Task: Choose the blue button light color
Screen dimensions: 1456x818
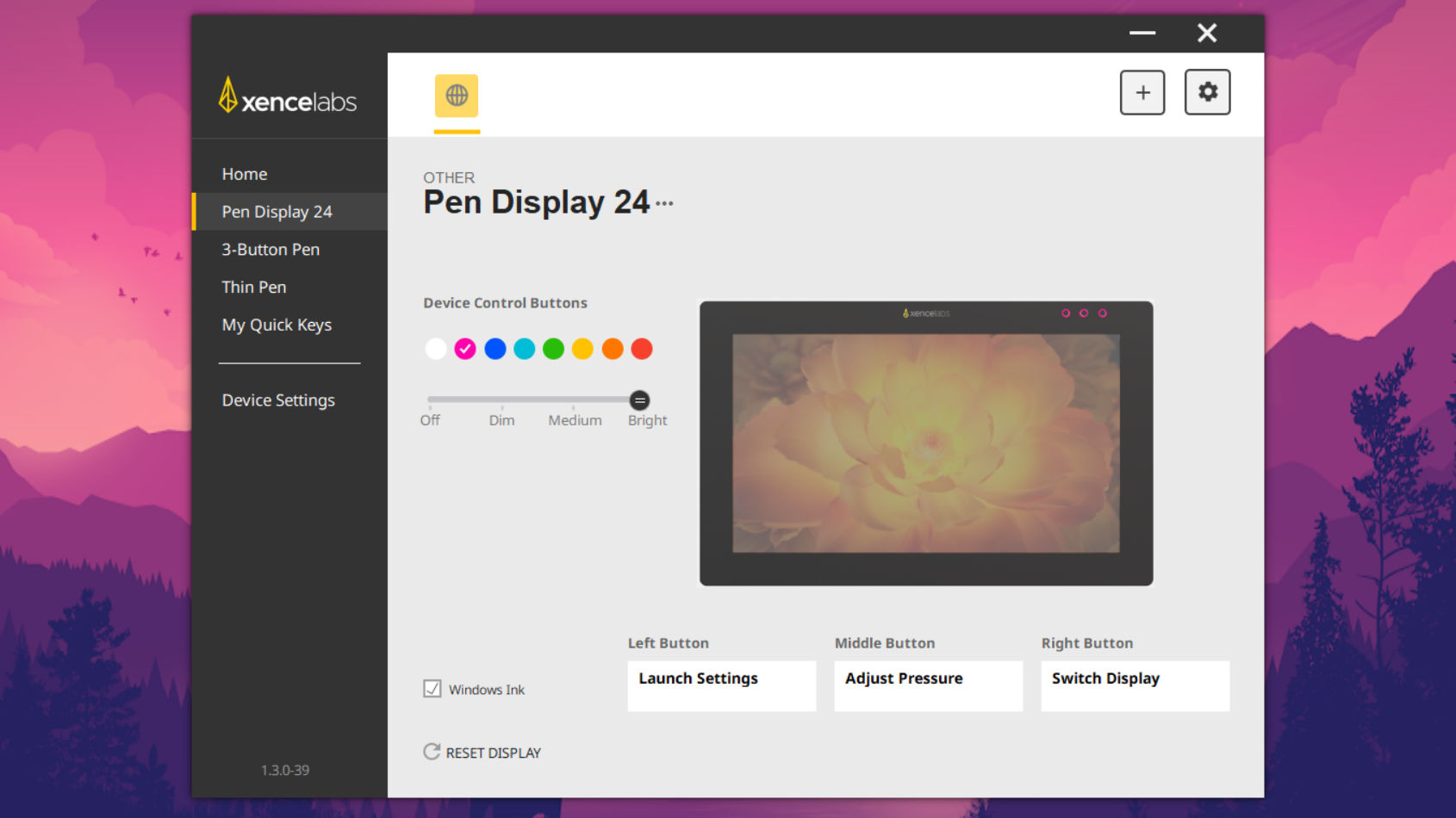Action: click(x=495, y=349)
